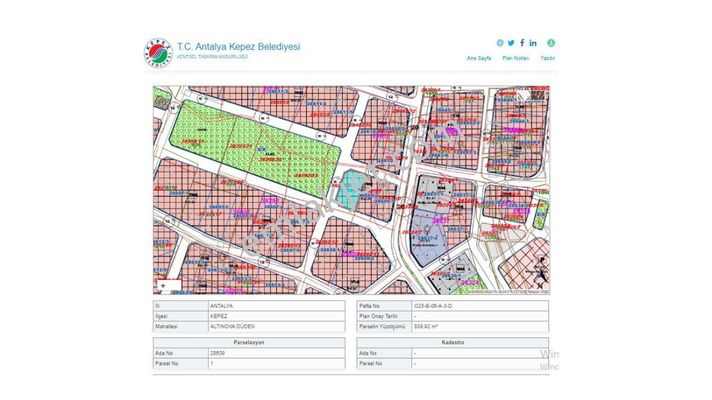Click the Pafta No label
712x400 pixels.
pyautogui.click(x=369, y=306)
